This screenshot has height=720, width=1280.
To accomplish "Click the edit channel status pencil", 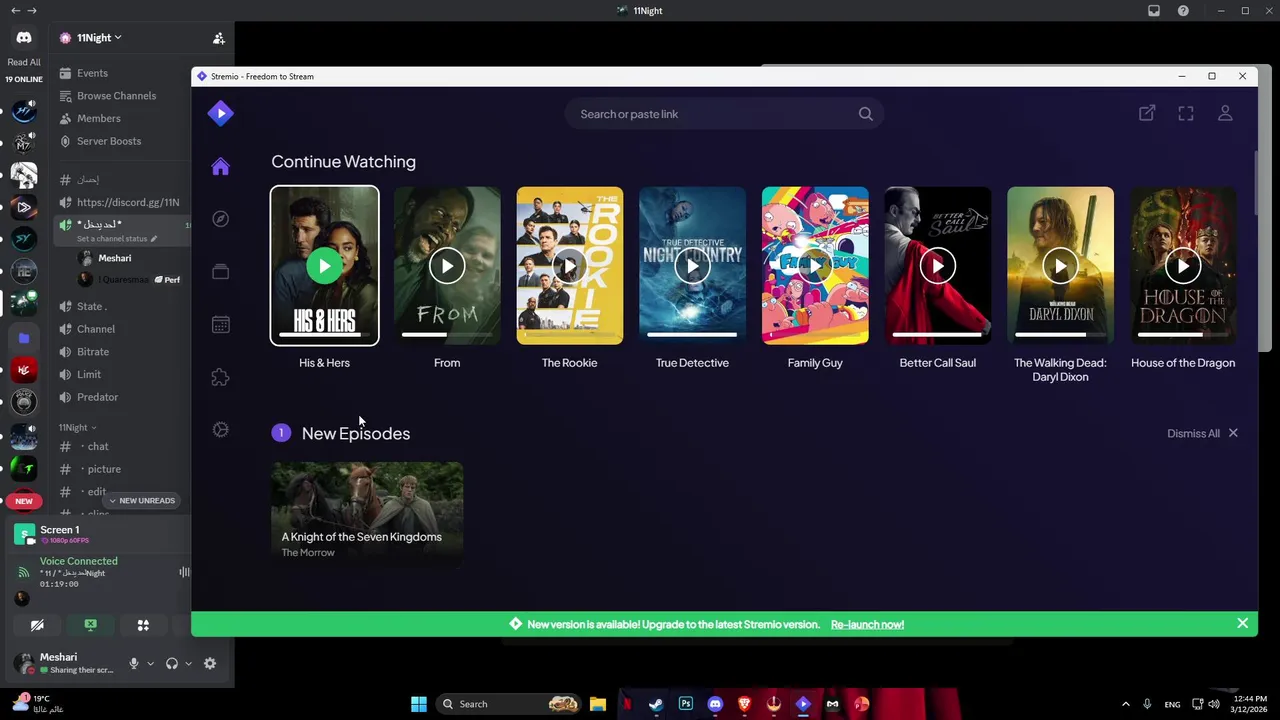I will tap(153, 239).
